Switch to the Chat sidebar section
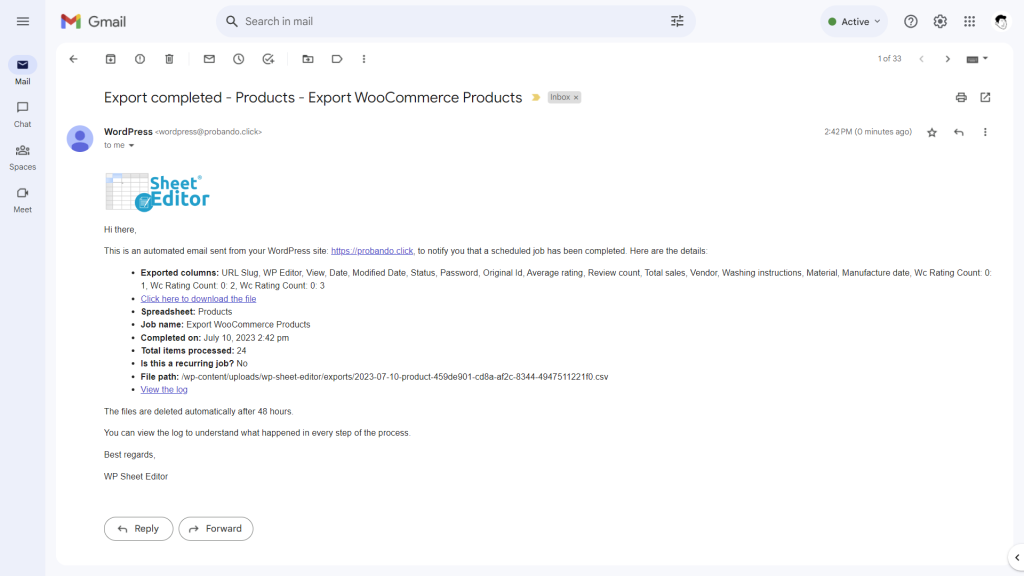This screenshot has height=576, width=1024. point(22,115)
